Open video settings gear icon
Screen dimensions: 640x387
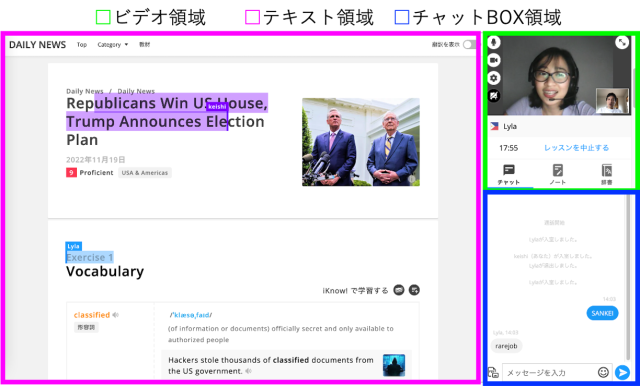494,78
